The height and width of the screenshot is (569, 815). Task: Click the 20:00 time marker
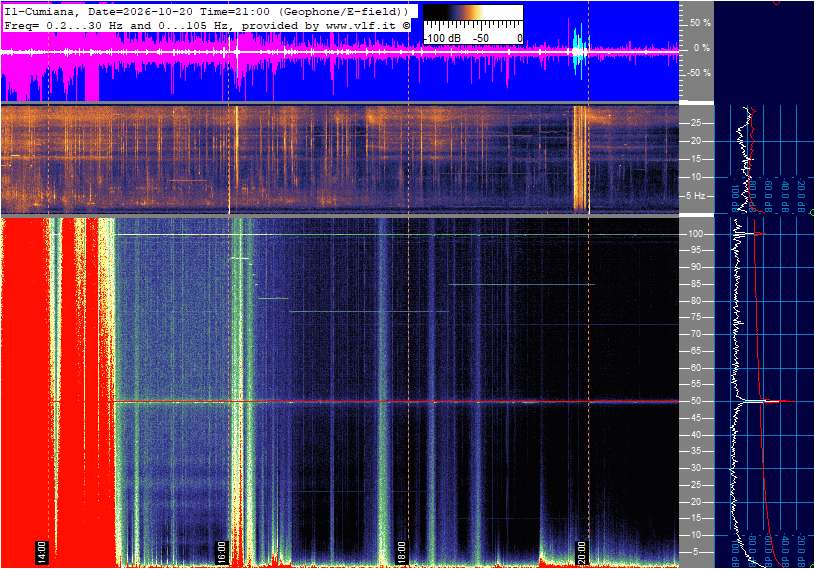tap(581, 552)
